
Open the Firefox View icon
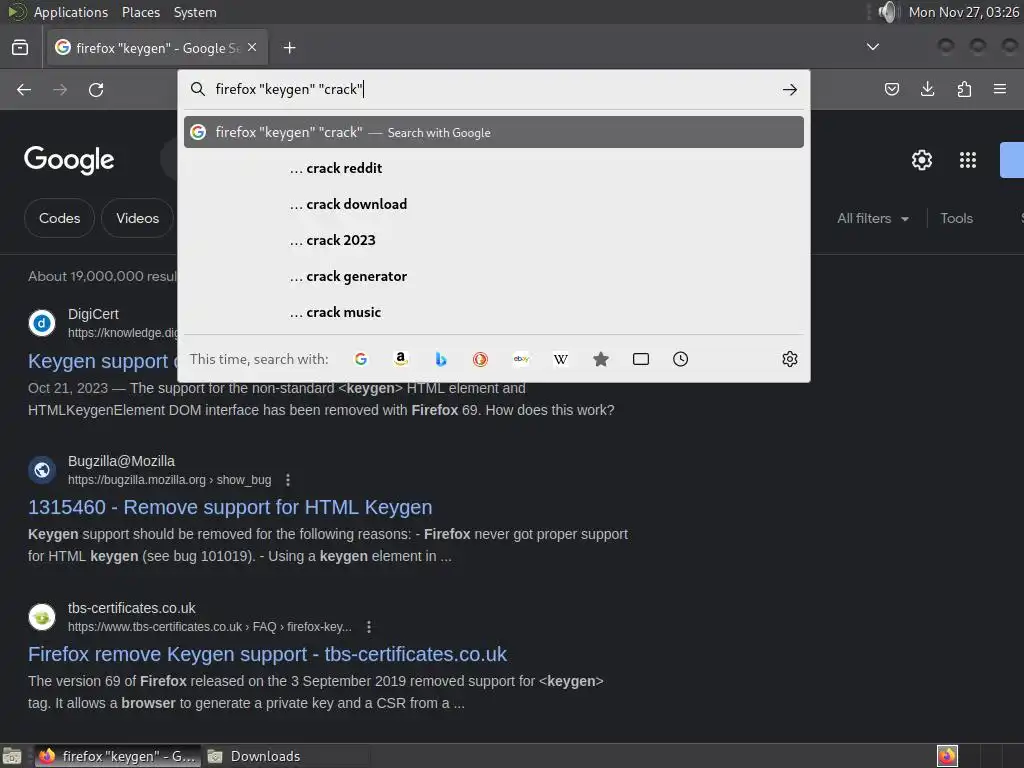point(20,48)
